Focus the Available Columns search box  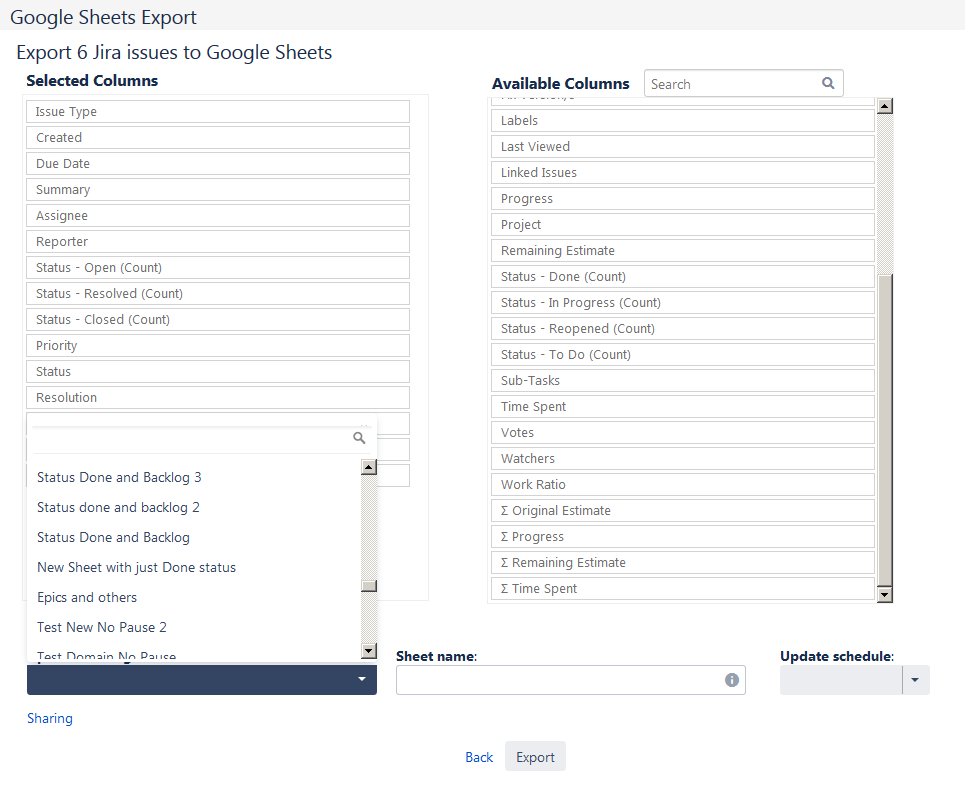[732, 84]
